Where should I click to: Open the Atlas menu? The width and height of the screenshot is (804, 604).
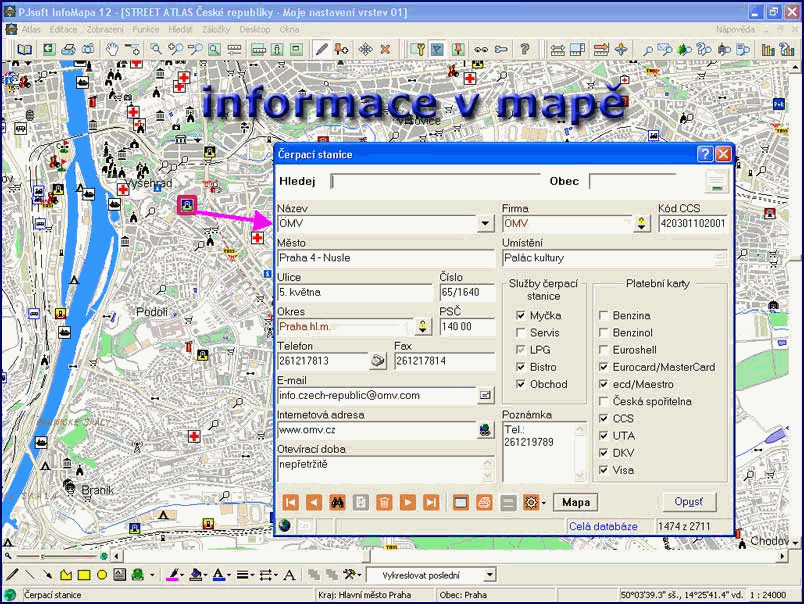coord(31,30)
